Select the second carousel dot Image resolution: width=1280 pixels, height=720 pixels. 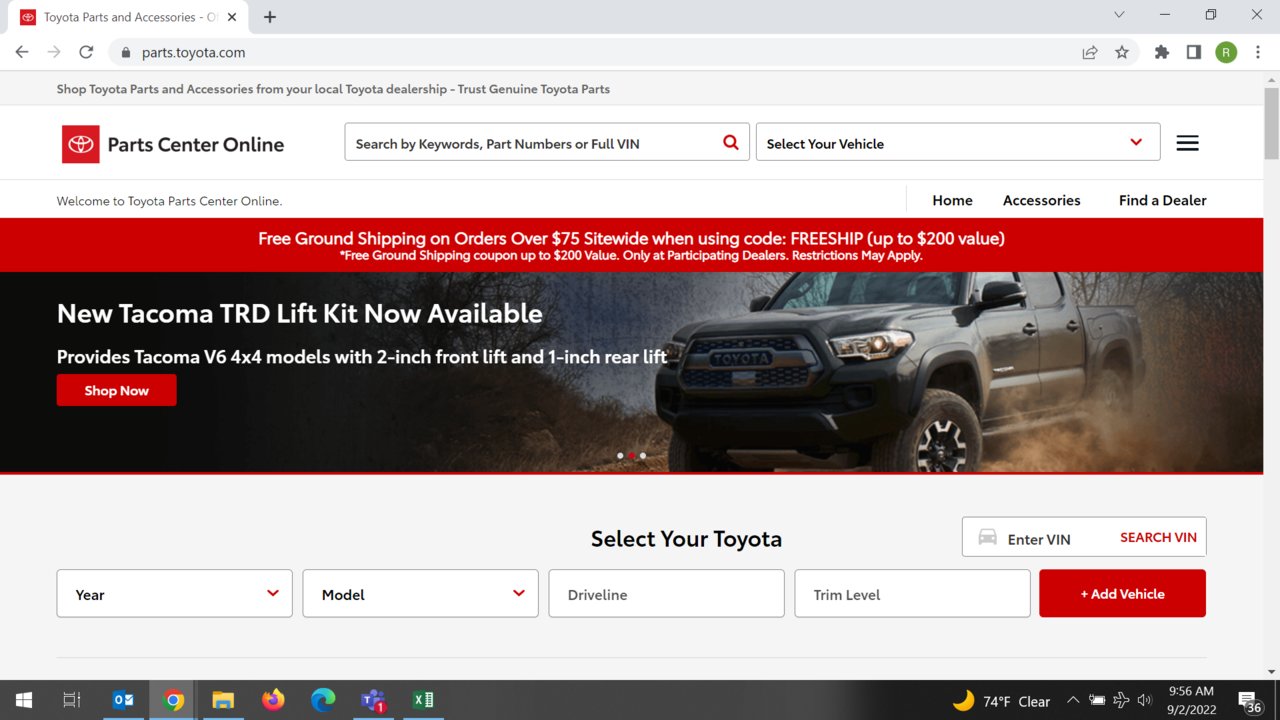(x=631, y=455)
